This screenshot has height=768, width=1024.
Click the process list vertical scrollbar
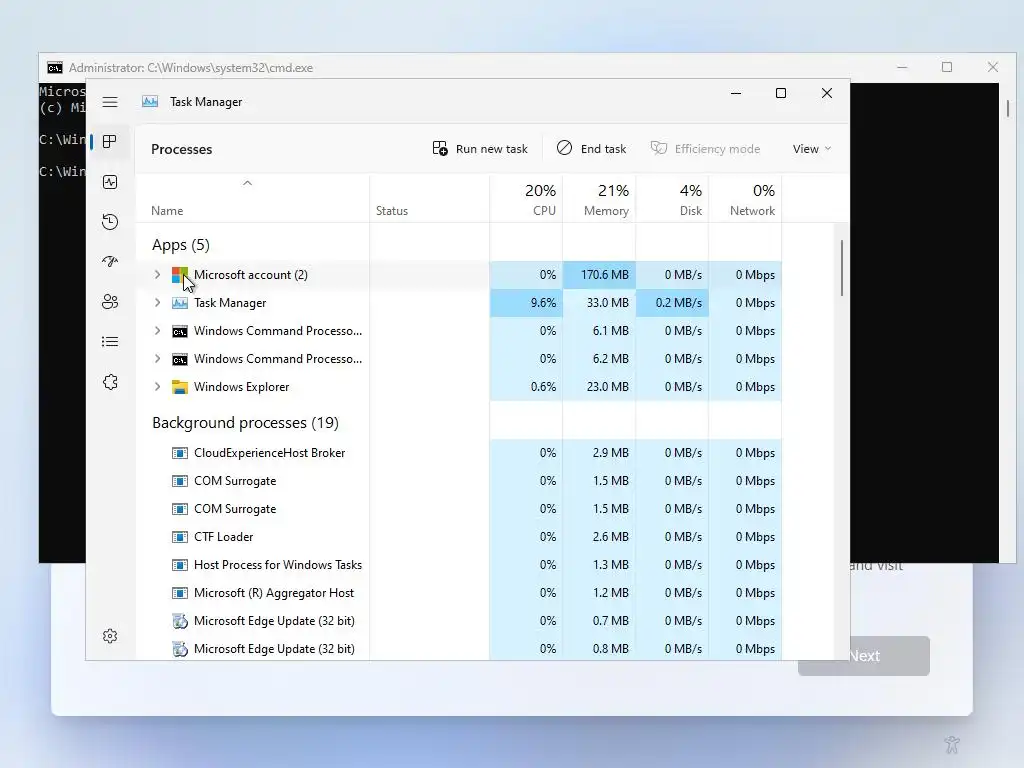pyautogui.click(x=841, y=268)
